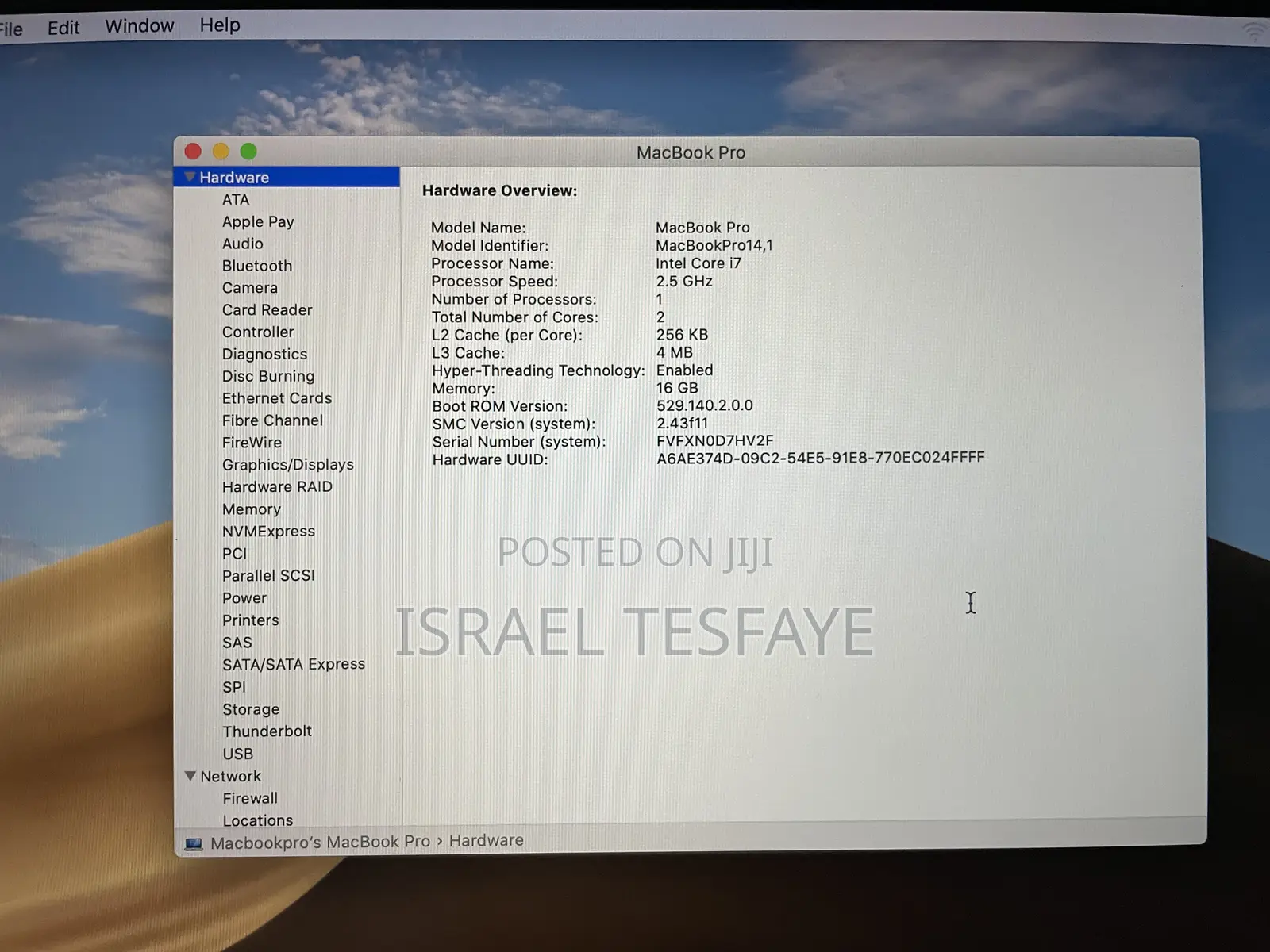The image size is (1270, 952).
Task: Open the Help menu
Action: tap(220, 25)
